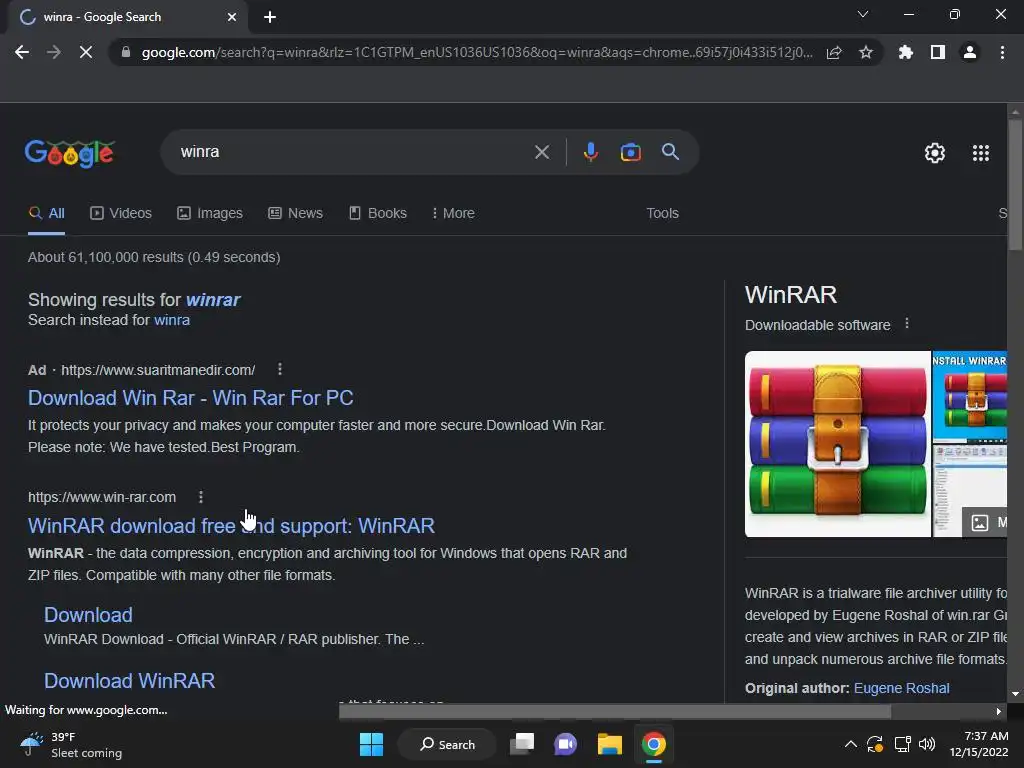Image resolution: width=1024 pixels, height=768 pixels.
Task: Open WinRAR download free and support
Action: 231,526
